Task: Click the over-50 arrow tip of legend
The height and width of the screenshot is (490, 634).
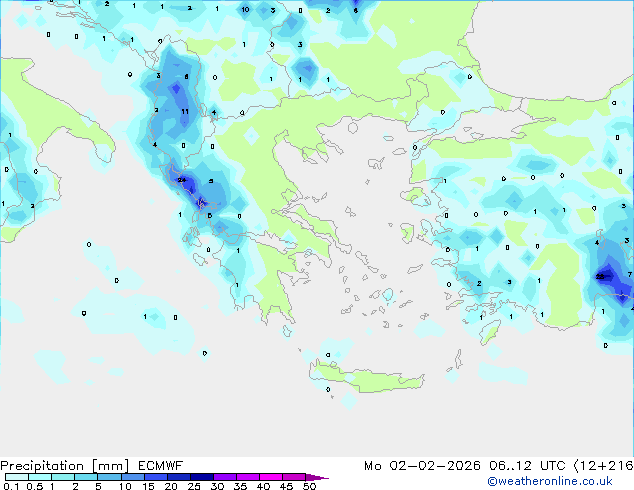Action: click(x=317, y=477)
